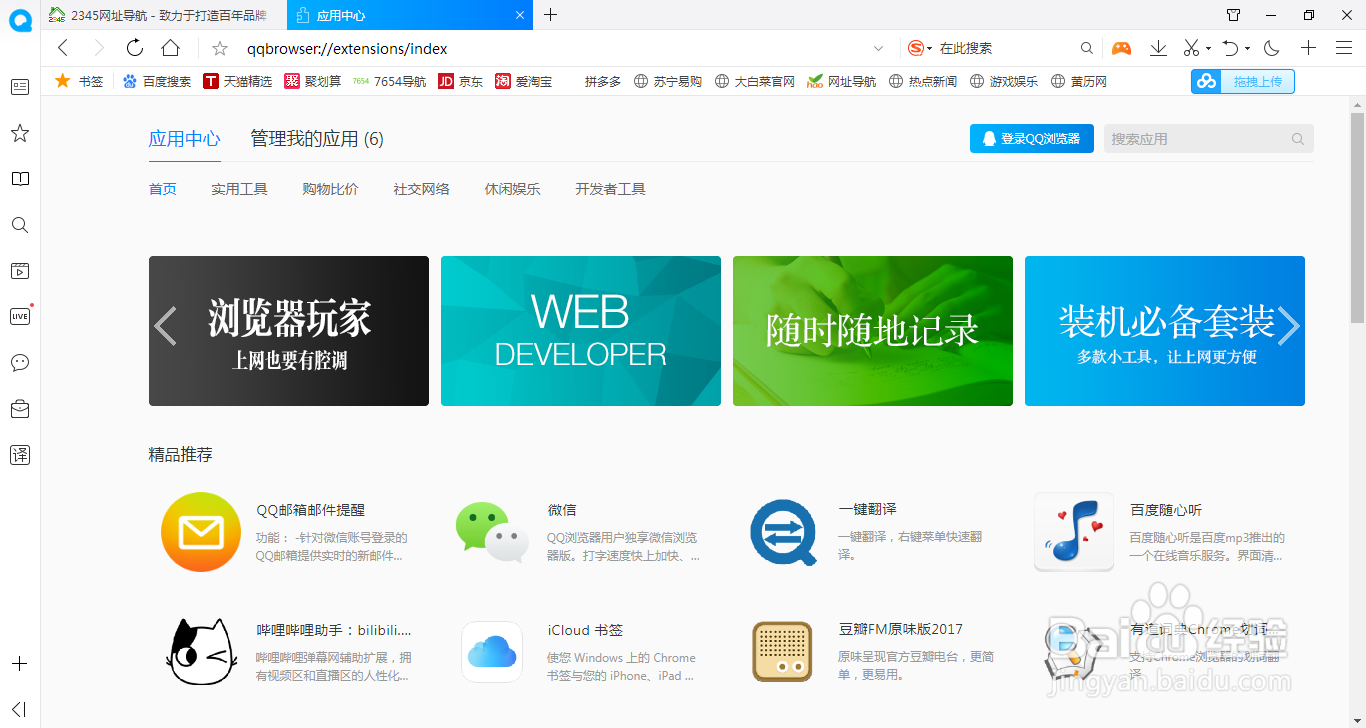Viewport: 1366px width, 728px height.
Task: Open the 天猫精选 bookmark
Action: pyautogui.click(x=238, y=82)
